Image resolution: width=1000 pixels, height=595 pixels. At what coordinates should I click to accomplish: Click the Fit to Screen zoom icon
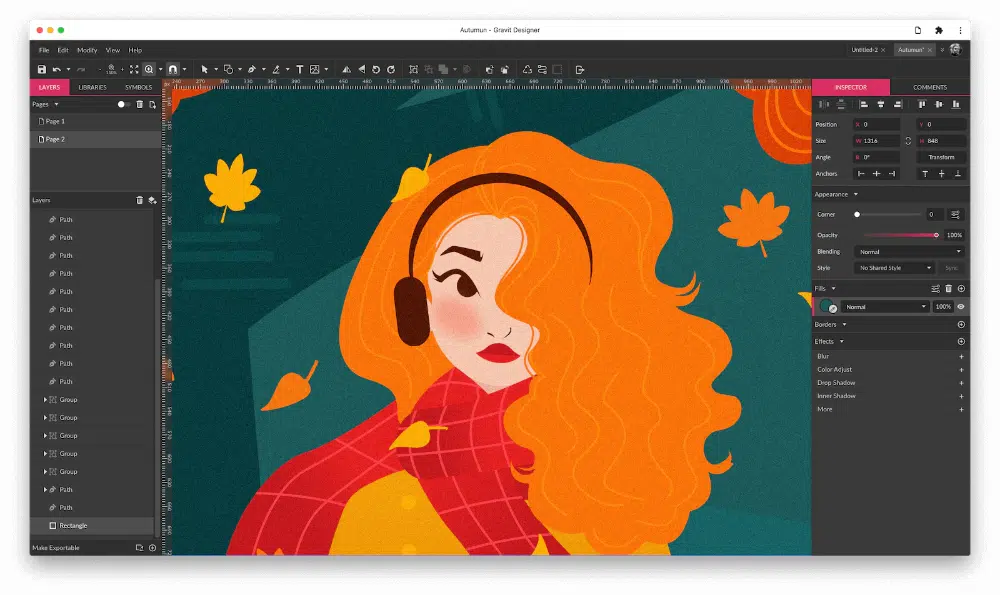[134, 69]
